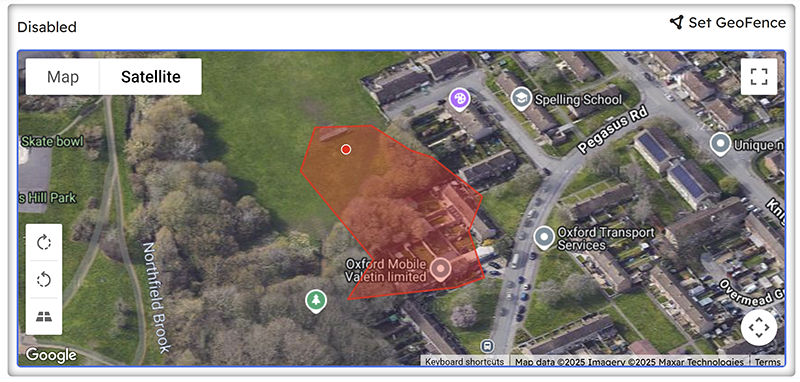Switch to Satellite view tab
The image size is (800, 382).
151,77
